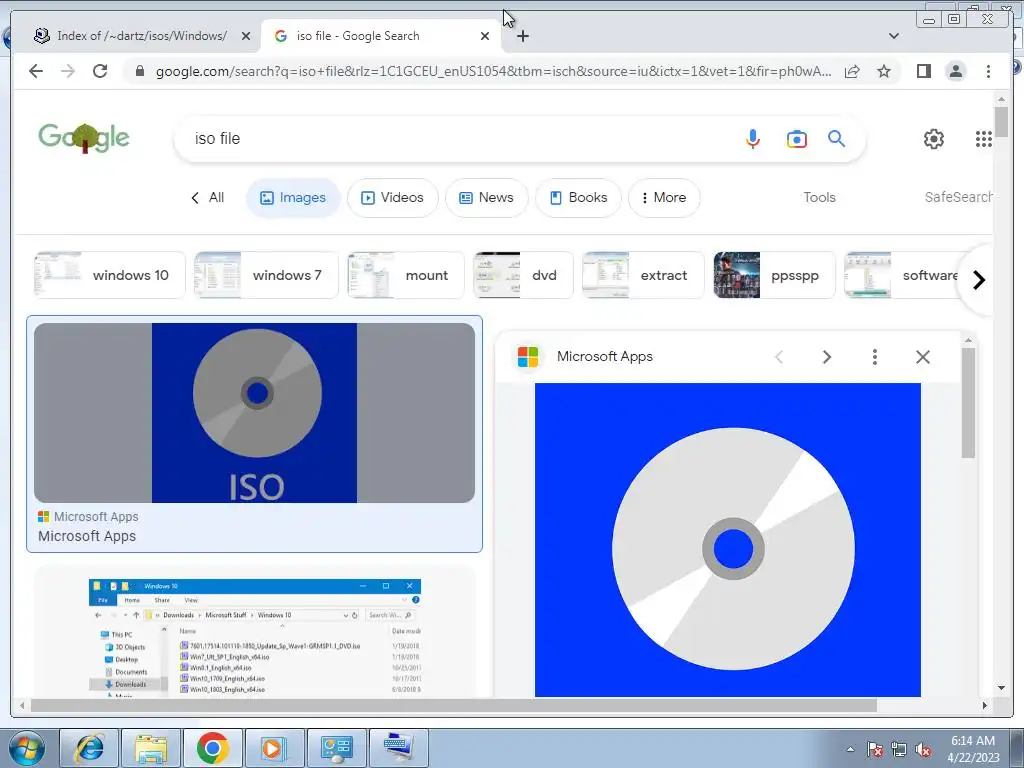This screenshot has width=1024, height=768.
Task: Share this page via the share icon
Action: [852, 71]
